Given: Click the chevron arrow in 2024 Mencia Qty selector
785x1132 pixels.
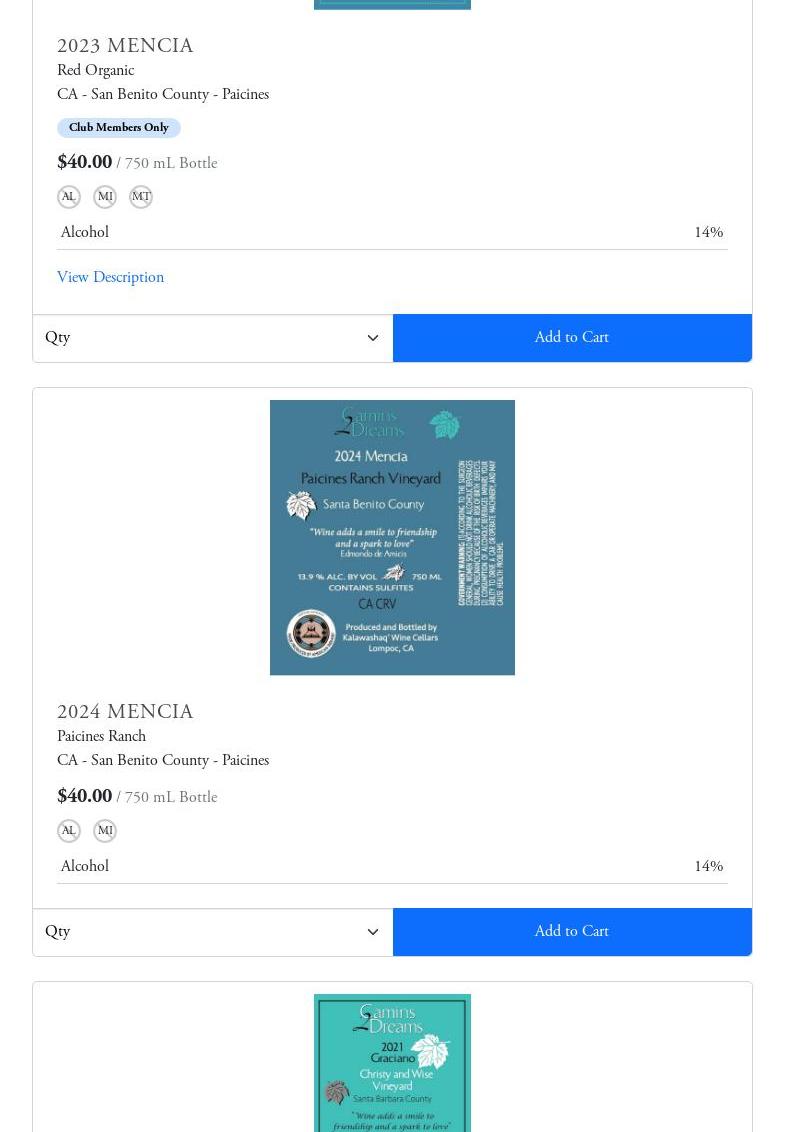Looking at the screenshot, I should click(373, 932).
